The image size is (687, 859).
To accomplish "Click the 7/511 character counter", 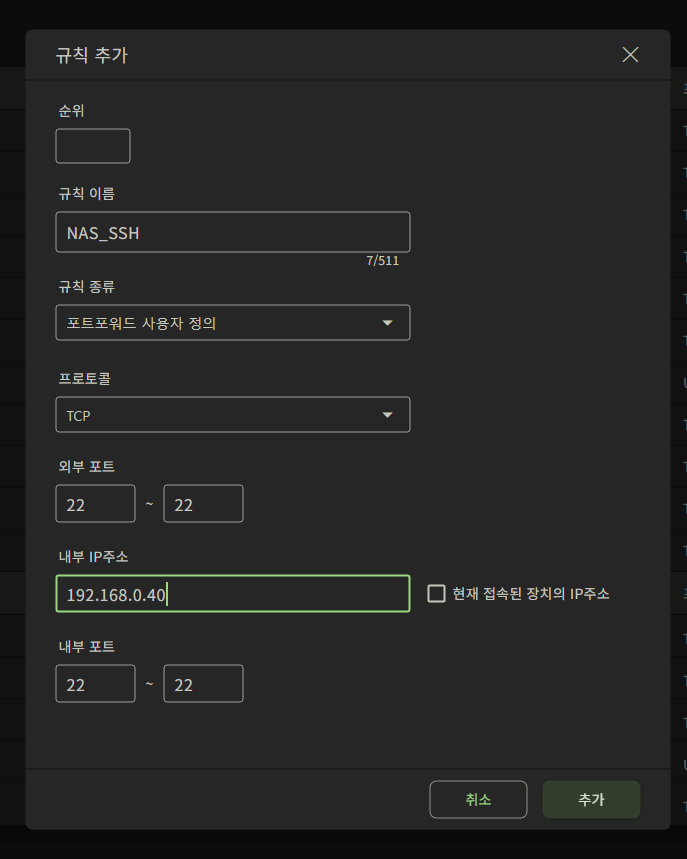I will pyautogui.click(x=389, y=261).
